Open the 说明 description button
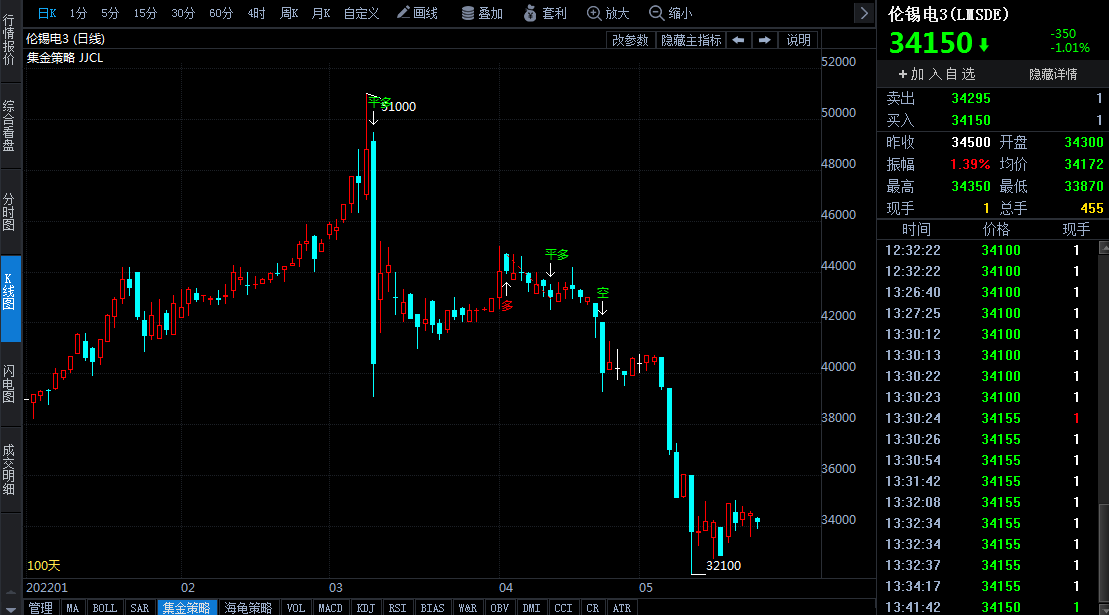1109x615 pixels. click(x=799, y=40)
